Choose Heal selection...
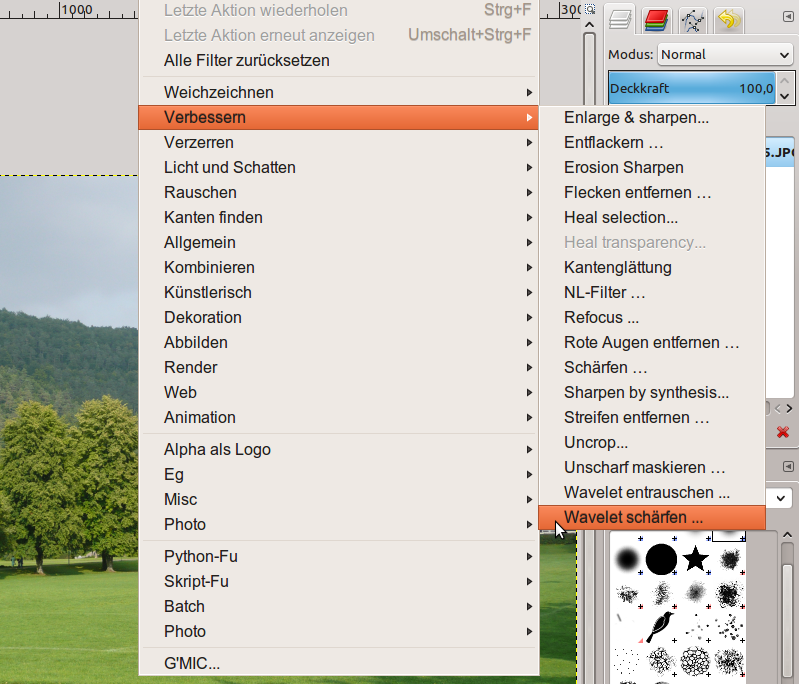This screenshot has height=684, width=799. (x=652, y=218)
